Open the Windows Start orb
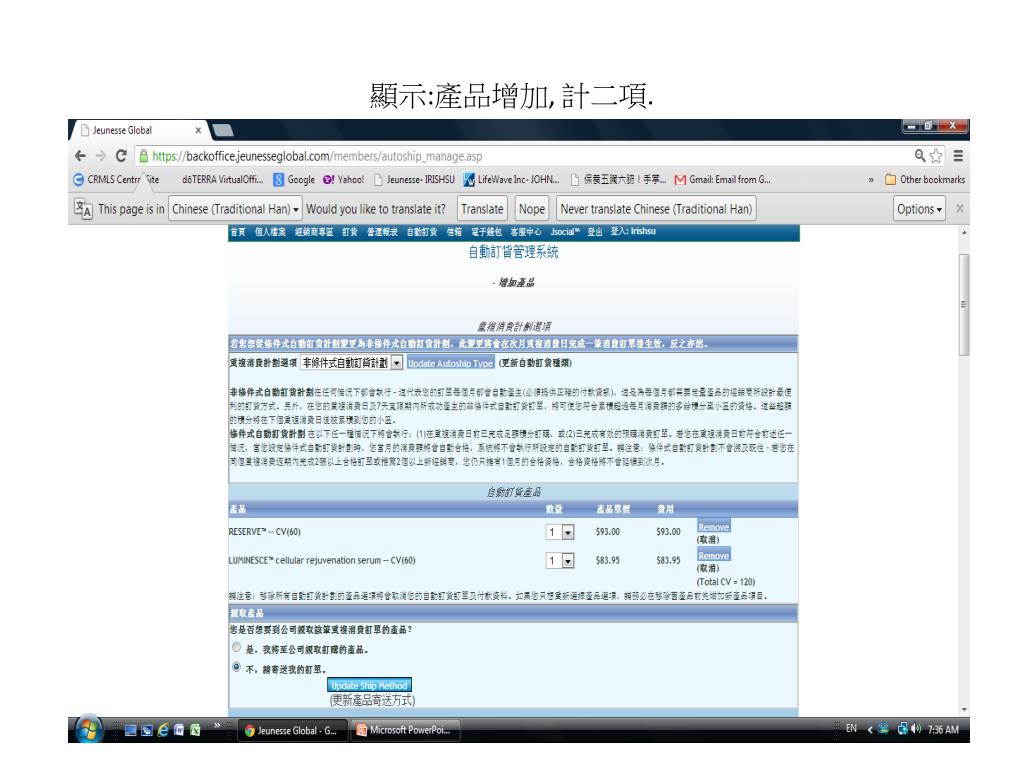The height and width of the screenshot is (768, 1024). 89,729
